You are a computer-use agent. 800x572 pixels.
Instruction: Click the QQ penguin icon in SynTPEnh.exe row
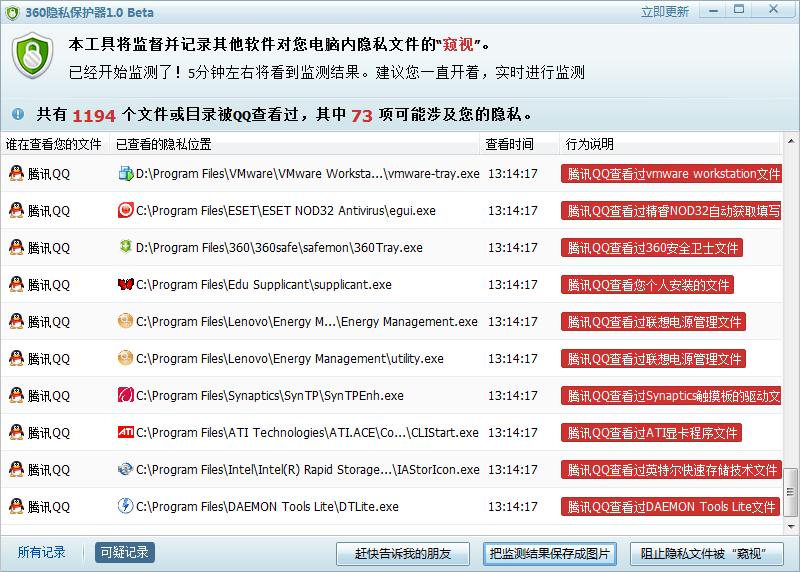point(16,395)
